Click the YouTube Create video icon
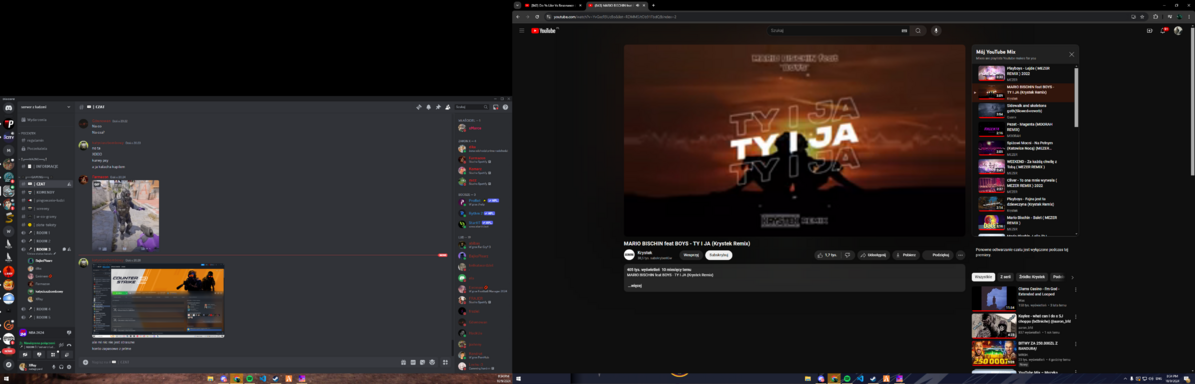Screen dimensions: 1195x384 [x=1150, y=30]
